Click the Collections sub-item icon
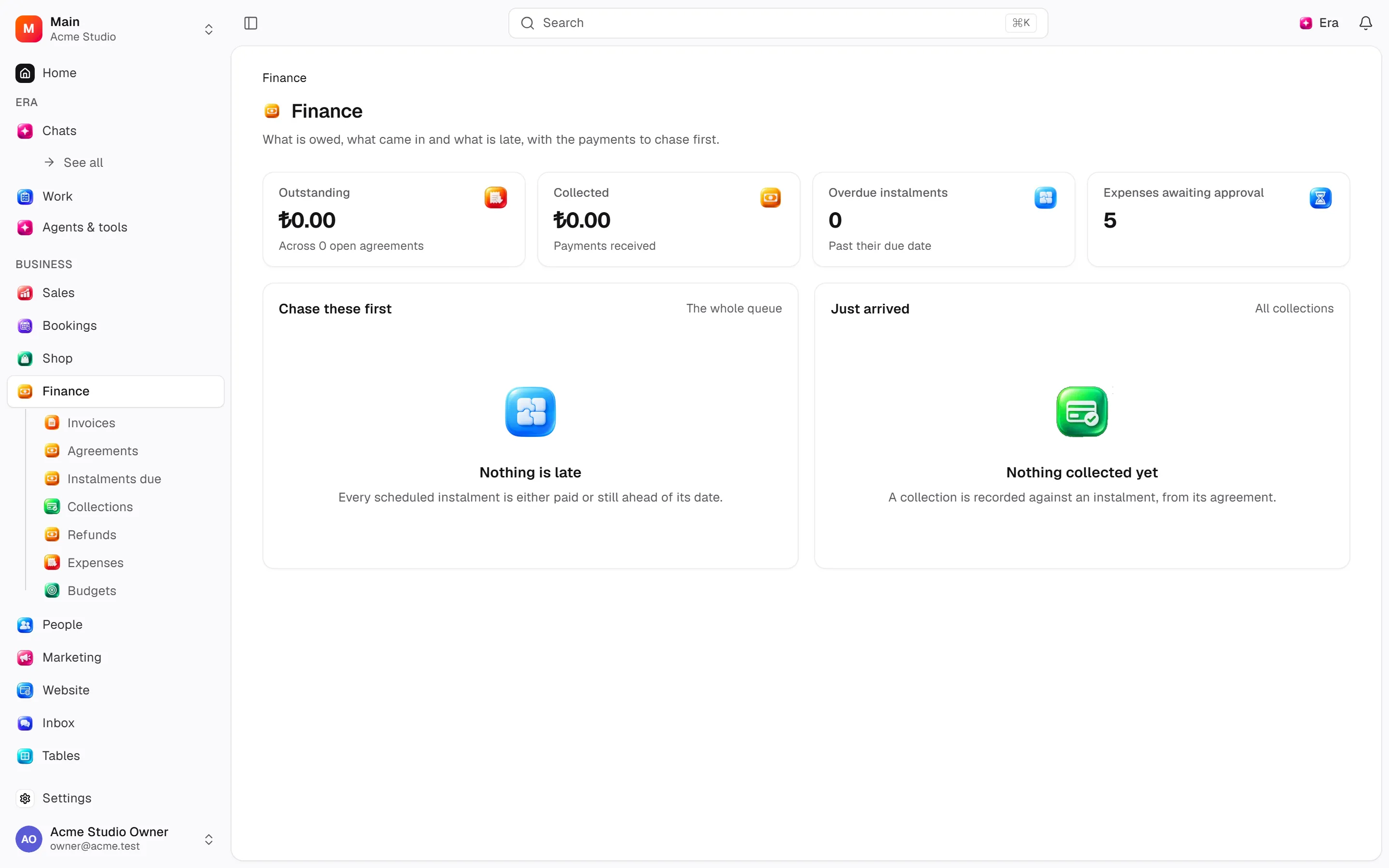This screenshot has width=1389, height=868. pyautogui.click(x=52, y=506)
